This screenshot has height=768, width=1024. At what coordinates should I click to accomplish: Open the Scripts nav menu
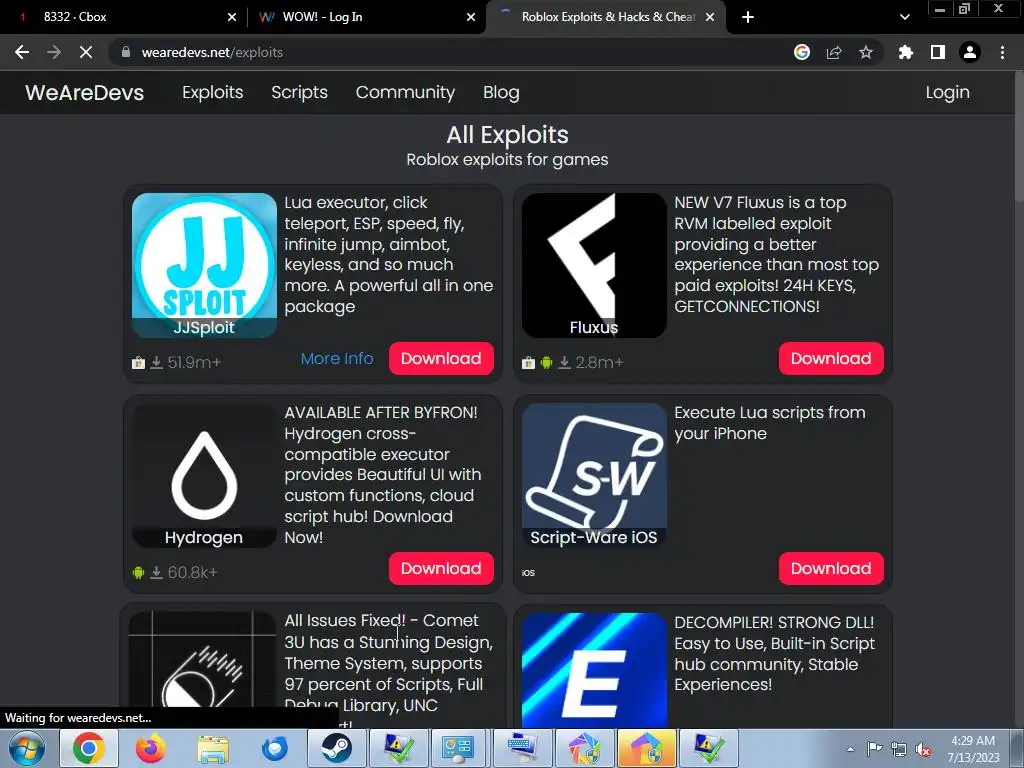299,92
